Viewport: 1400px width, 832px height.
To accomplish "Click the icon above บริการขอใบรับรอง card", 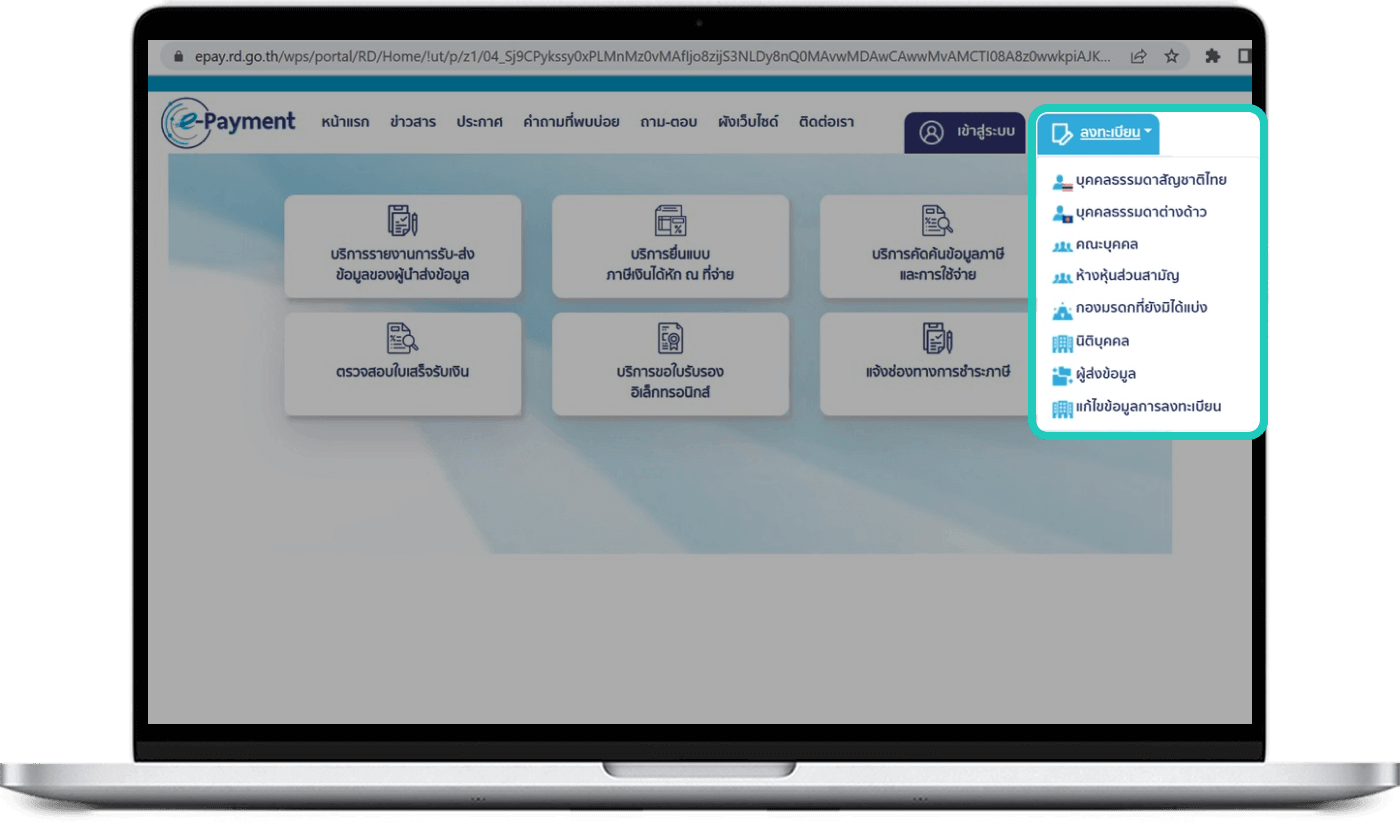I will tap(670, 338).
